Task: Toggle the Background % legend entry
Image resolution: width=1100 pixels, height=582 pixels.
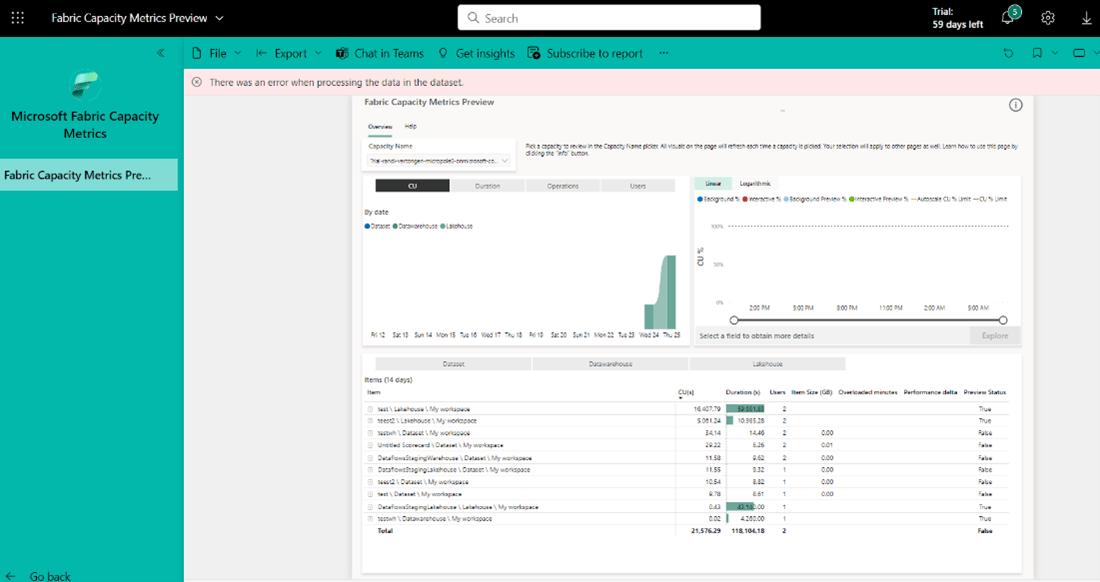Action: pos(718,199)
